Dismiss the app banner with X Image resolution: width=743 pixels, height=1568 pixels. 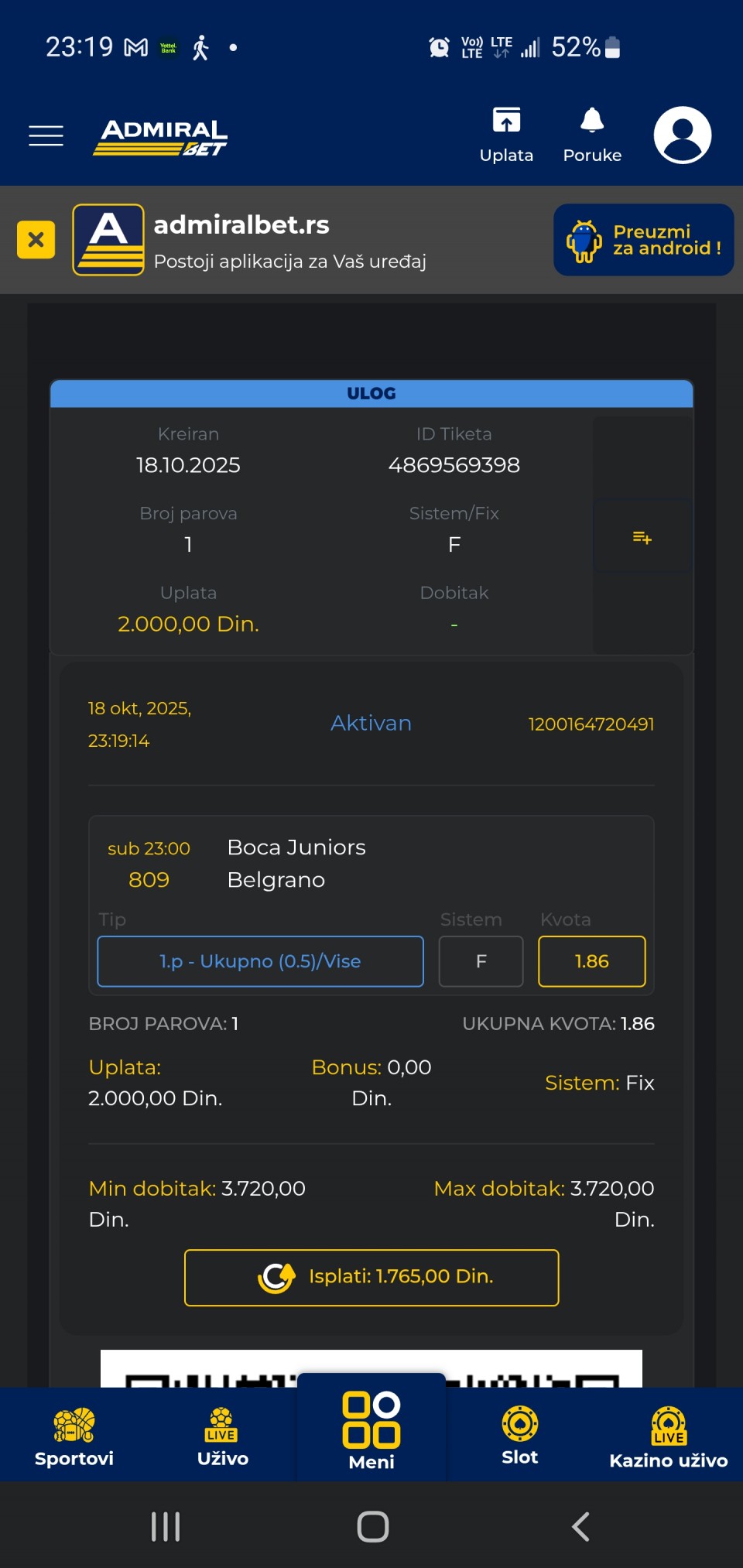point(36,240)
